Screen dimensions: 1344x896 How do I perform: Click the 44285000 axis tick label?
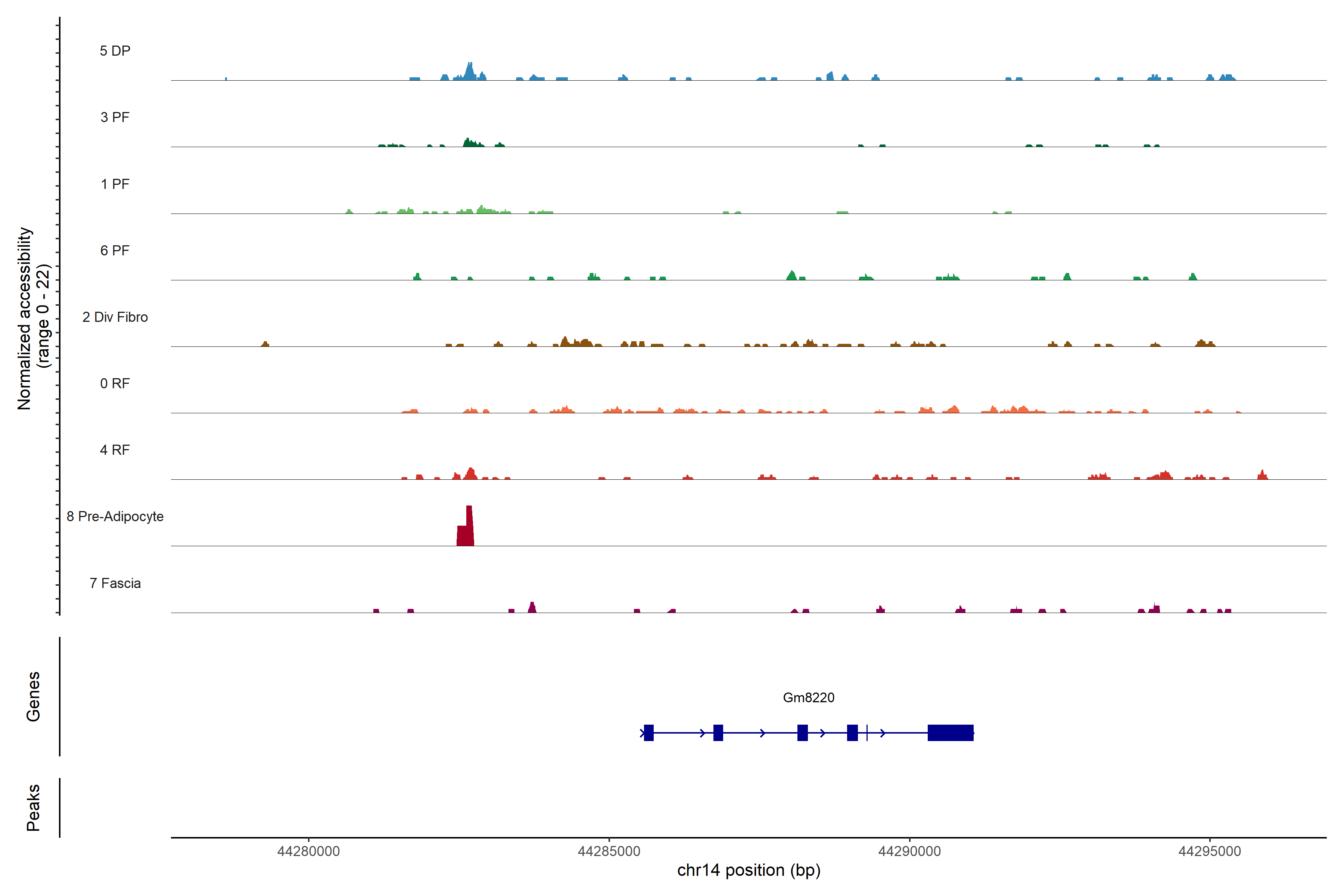pyautogui.click(x=609, y=852)
